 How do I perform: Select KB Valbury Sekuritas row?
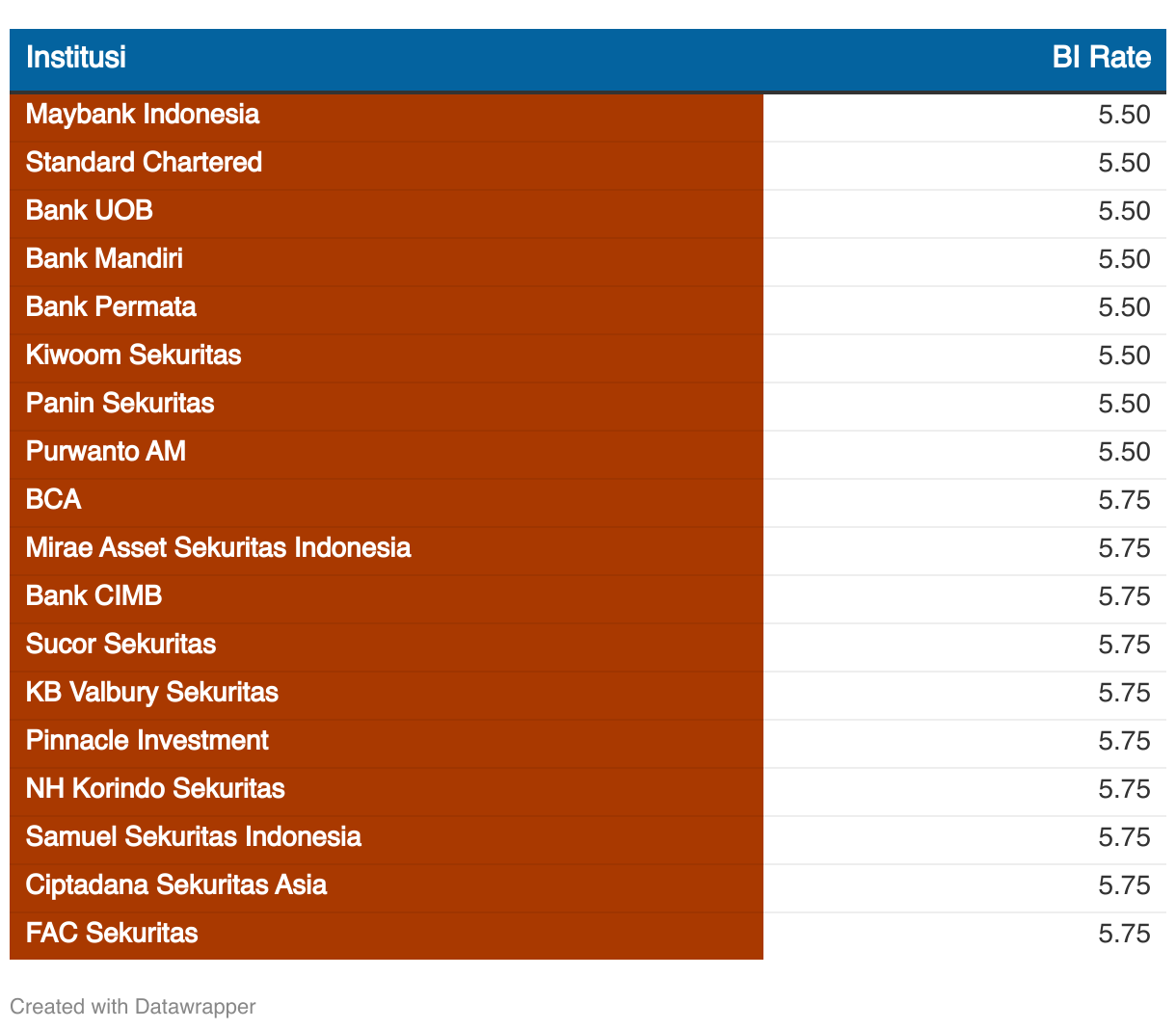(x=588, y=695)
